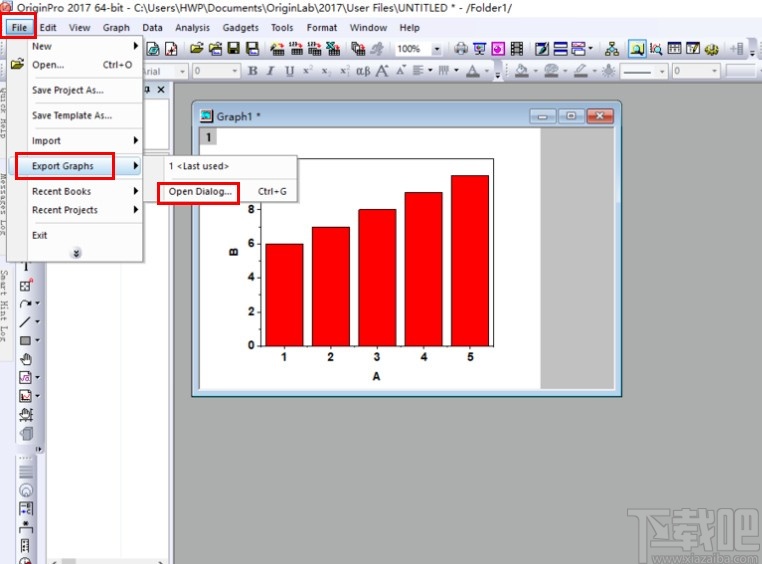Open the Tools menu
The image size is (762, 564).
(282, 28)
